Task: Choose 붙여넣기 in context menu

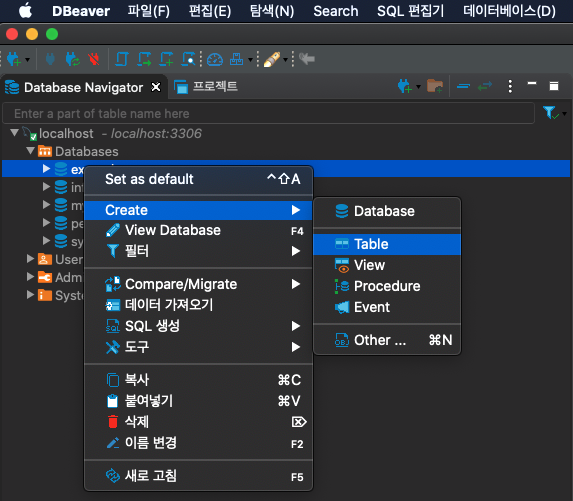Action: [x=198, y=401]
